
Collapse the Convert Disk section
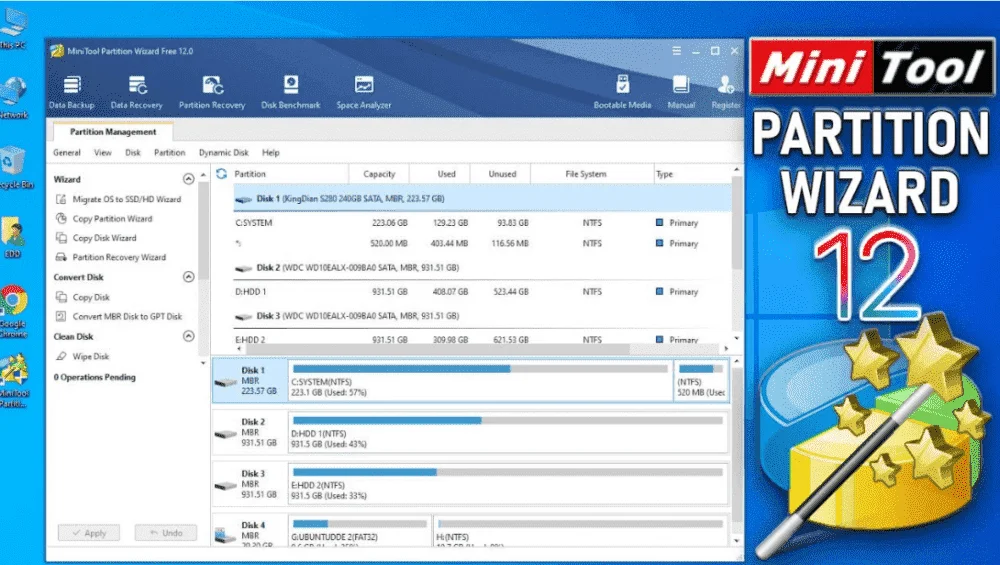coord(188,277)
